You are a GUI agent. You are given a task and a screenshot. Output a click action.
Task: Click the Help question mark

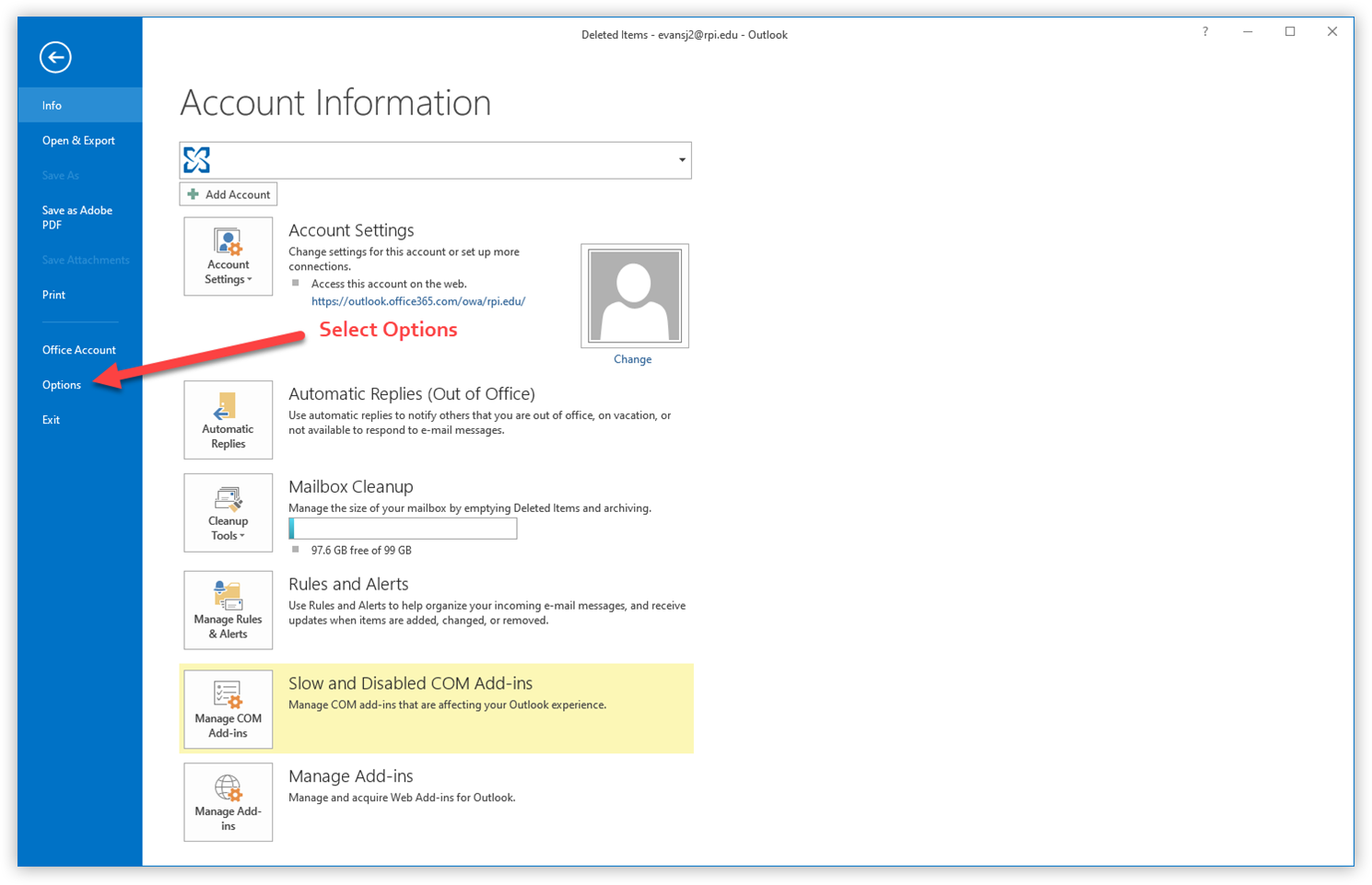coord(1205,32)
